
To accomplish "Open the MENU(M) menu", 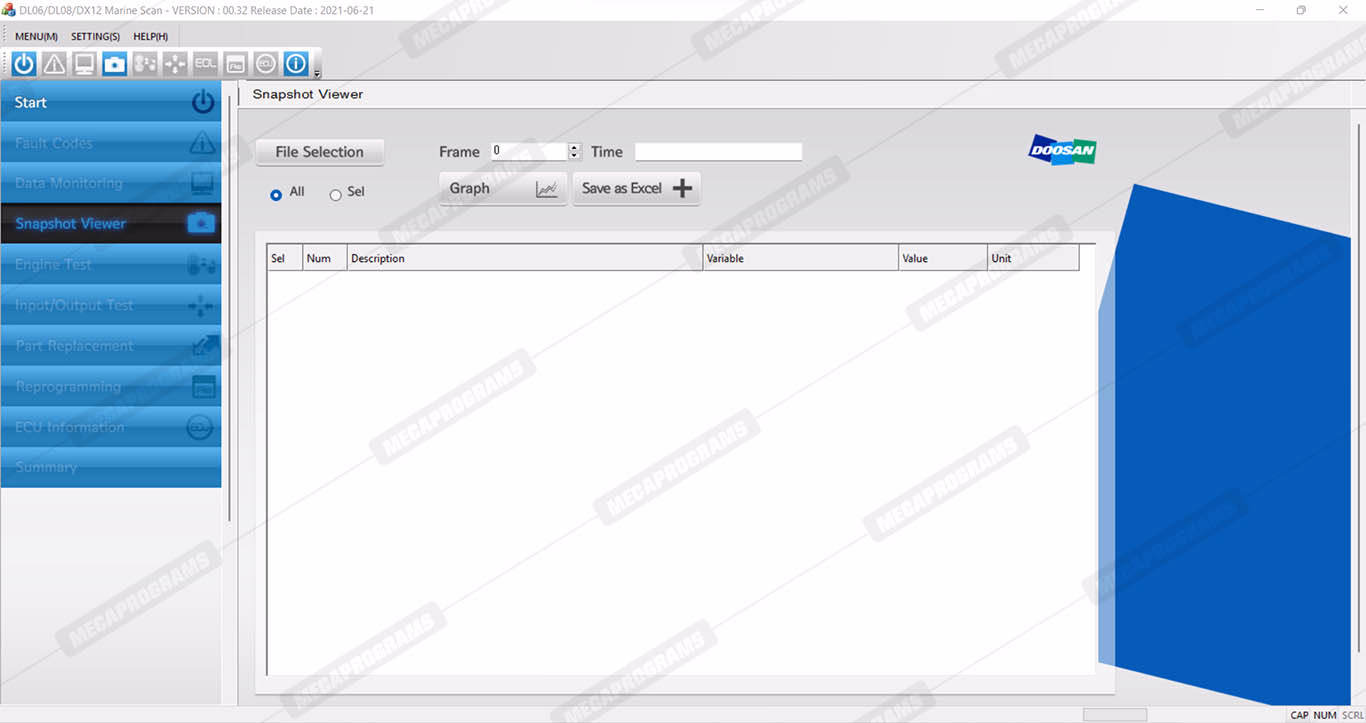I will pos(36,37).
